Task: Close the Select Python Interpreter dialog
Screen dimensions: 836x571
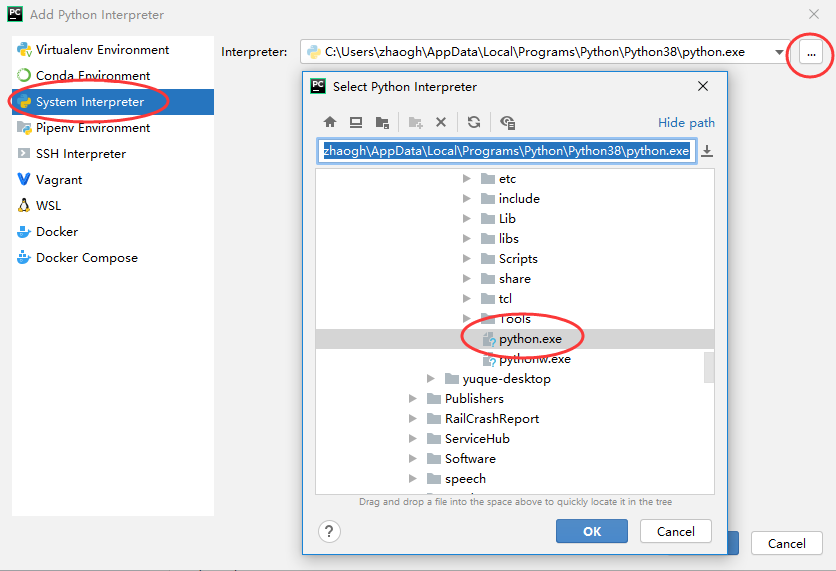Action: point(703,86)
